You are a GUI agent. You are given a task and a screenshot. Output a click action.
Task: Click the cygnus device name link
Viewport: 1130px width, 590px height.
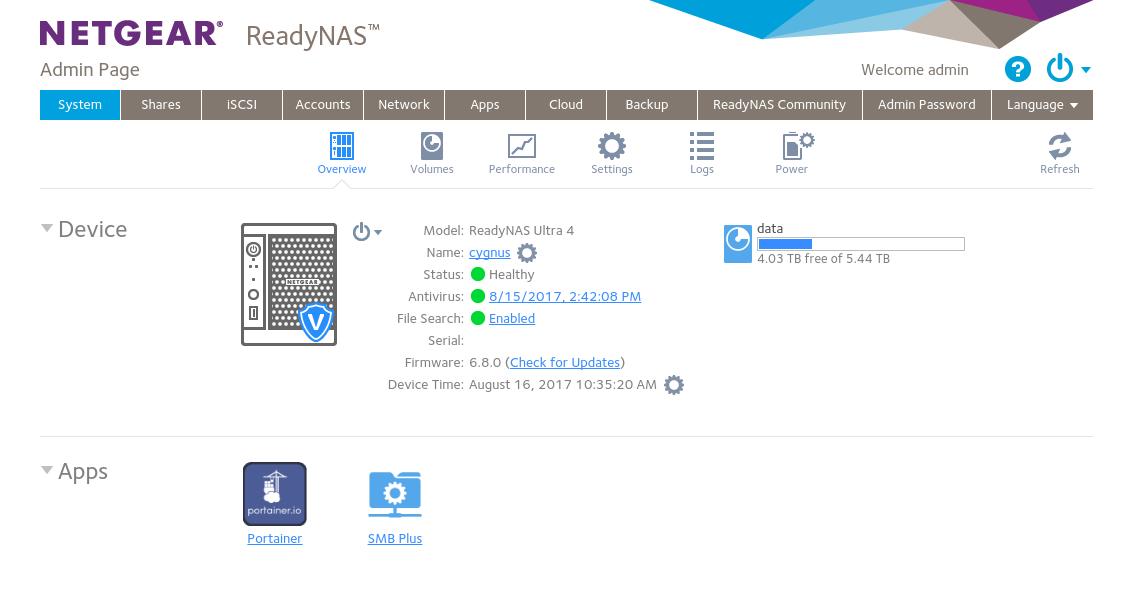[x=489, y=253]
